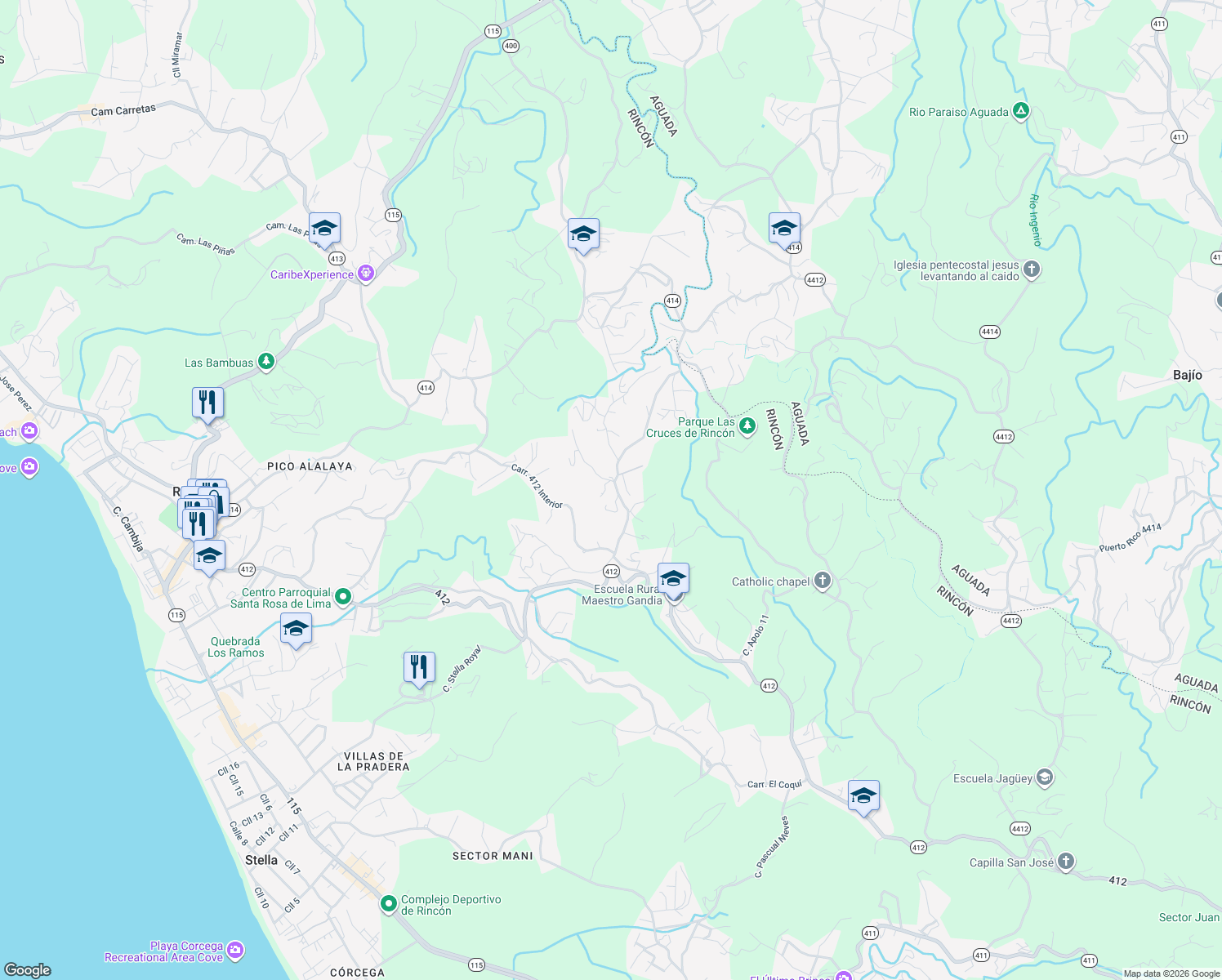Click the Complejo Deportivo de Rincón marker
This screenshot has width=1222, height=980.
coord(389,904)
